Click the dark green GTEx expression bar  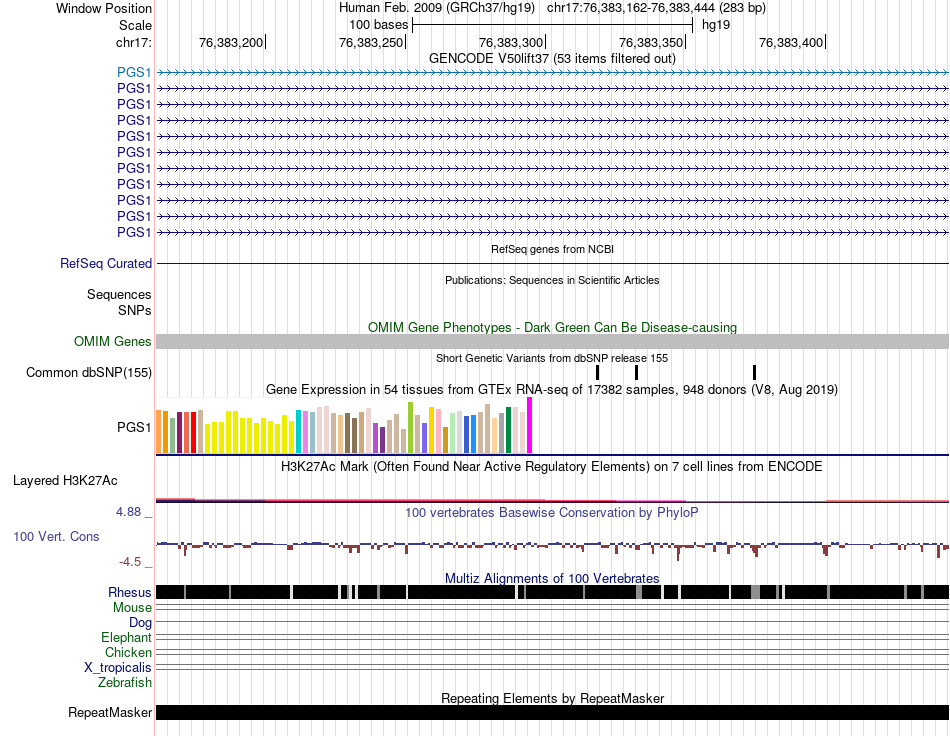coord(508,430)
